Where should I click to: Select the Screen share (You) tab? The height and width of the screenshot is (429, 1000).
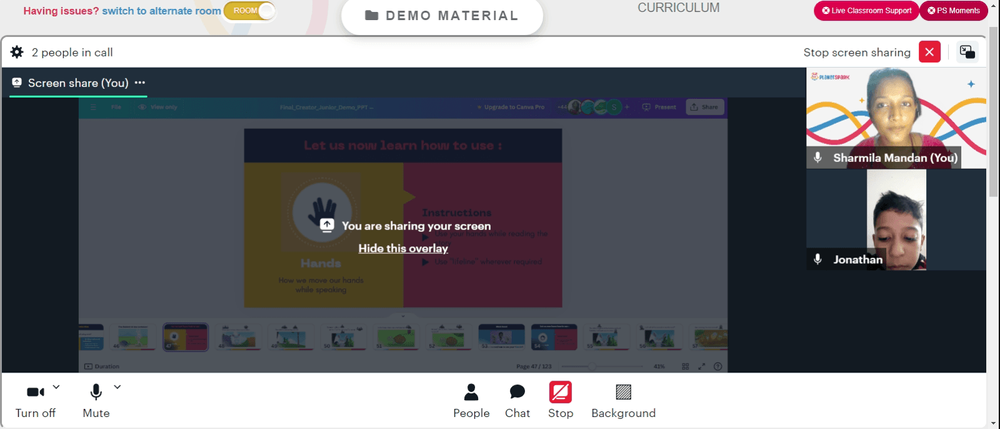point(78,83)
